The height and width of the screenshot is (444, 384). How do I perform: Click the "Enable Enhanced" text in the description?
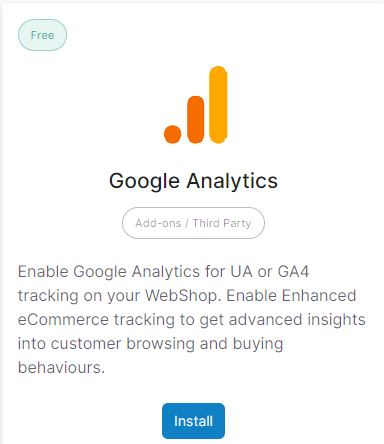[x=291, y=296]
